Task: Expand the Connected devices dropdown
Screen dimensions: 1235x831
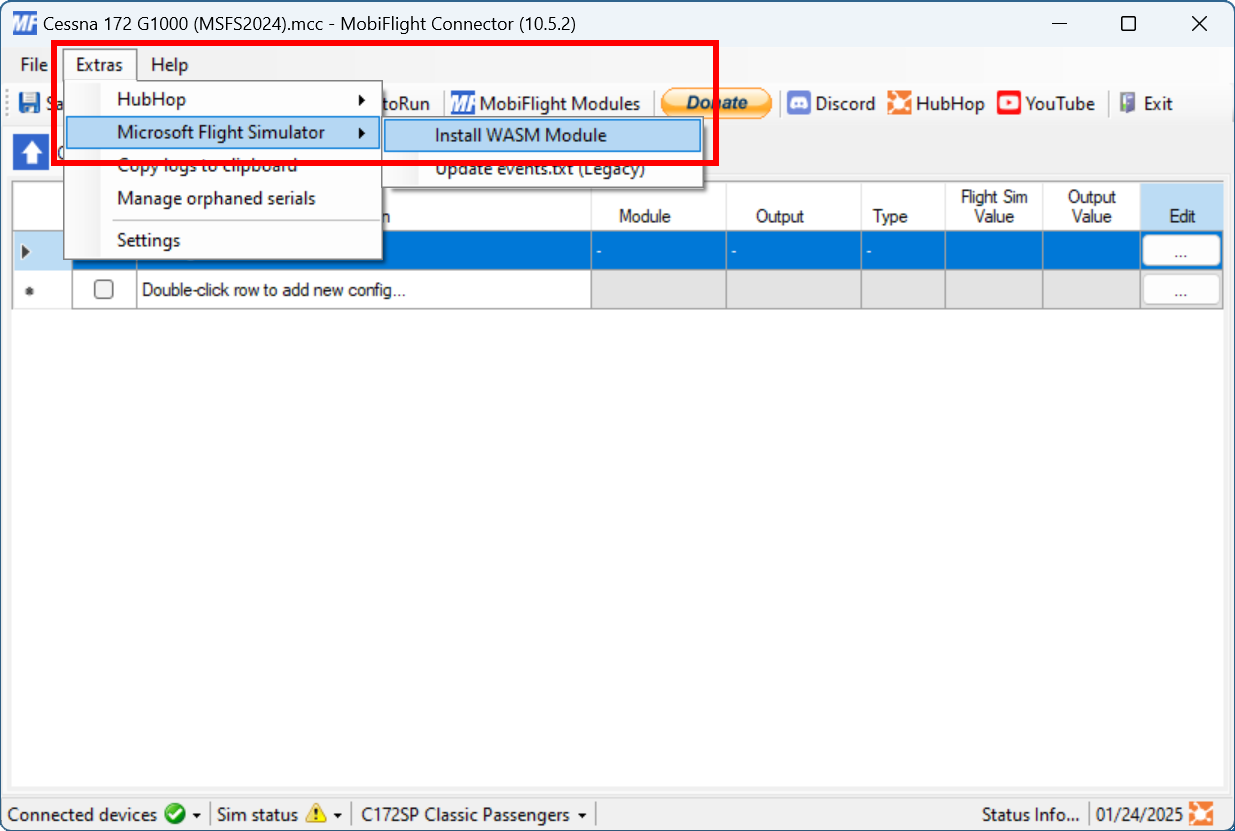Action: pos(197,815)
